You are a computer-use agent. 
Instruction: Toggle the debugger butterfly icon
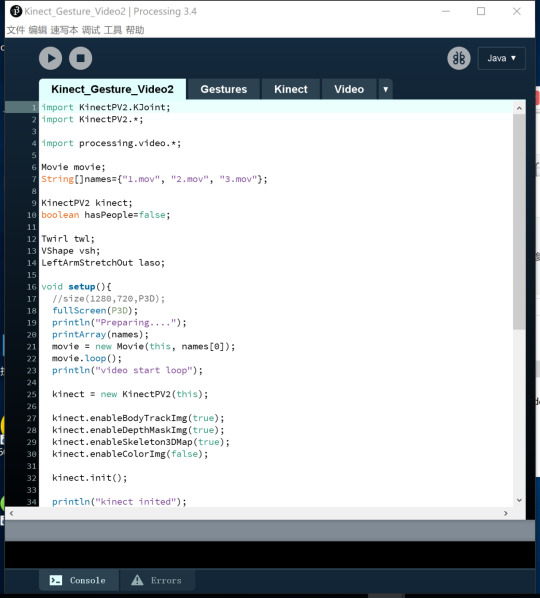459,58
